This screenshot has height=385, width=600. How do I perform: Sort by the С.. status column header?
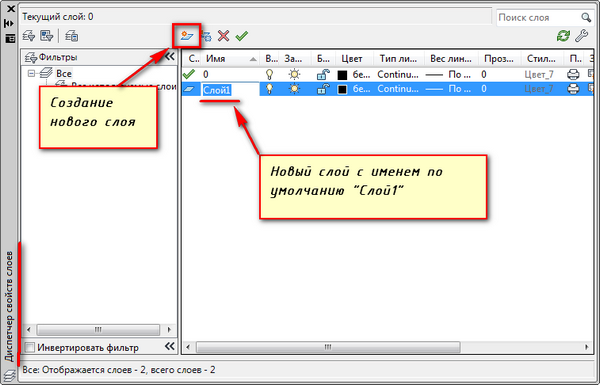[193, 59]
